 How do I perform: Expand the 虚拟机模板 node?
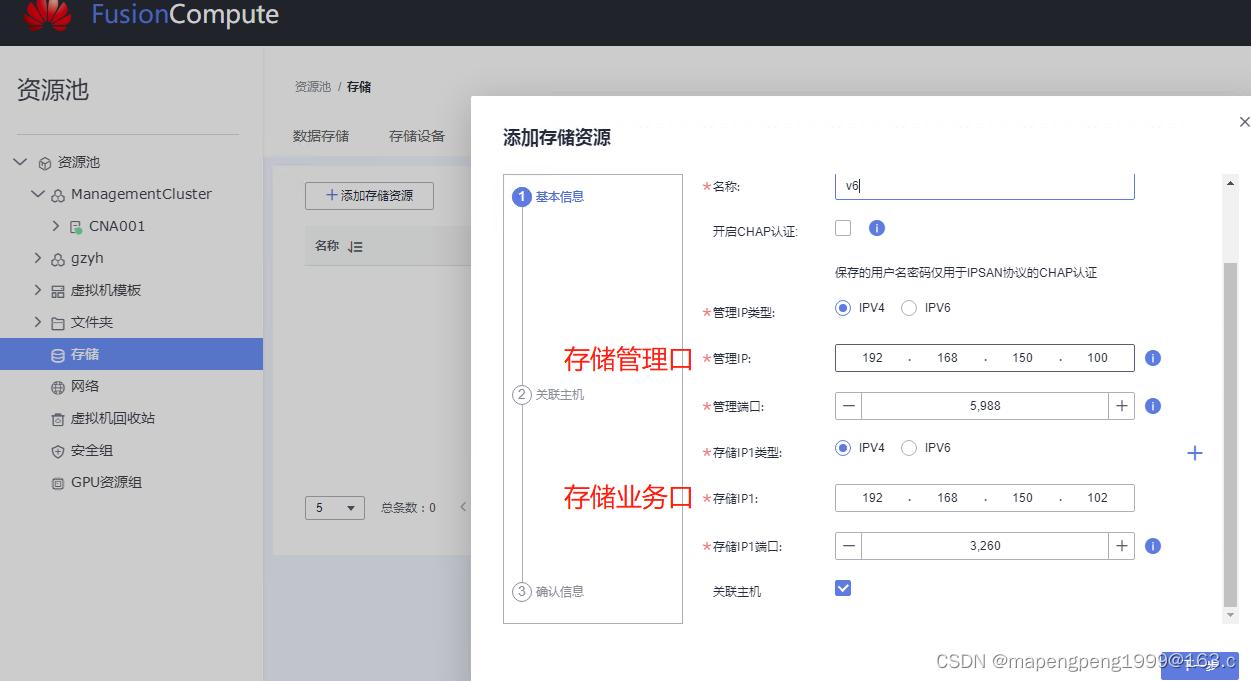point(38,290)
